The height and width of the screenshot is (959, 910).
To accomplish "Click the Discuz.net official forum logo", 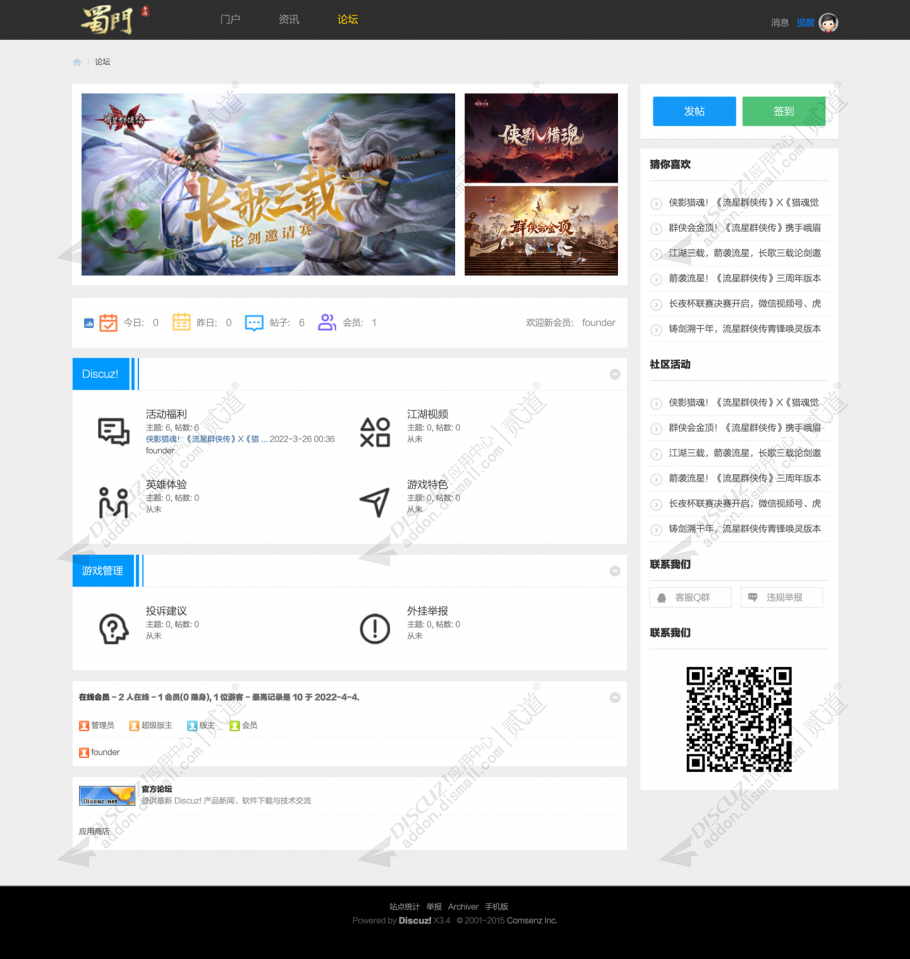I will click(x=107, y=796).
